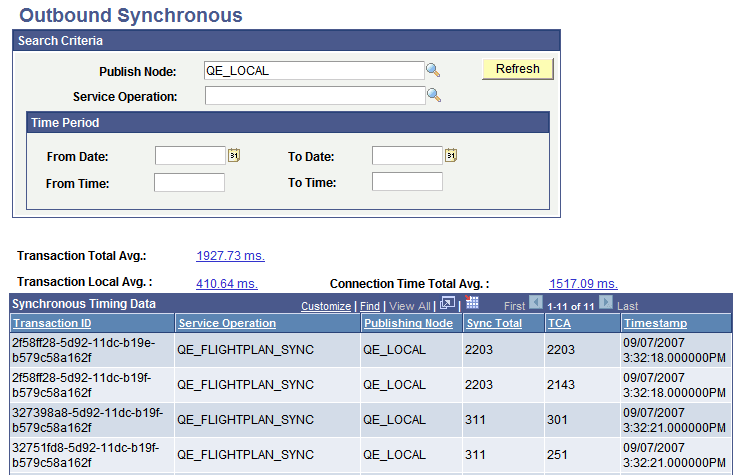Click QE_LOCAL in the 32751fd8 row

[395, 455]
